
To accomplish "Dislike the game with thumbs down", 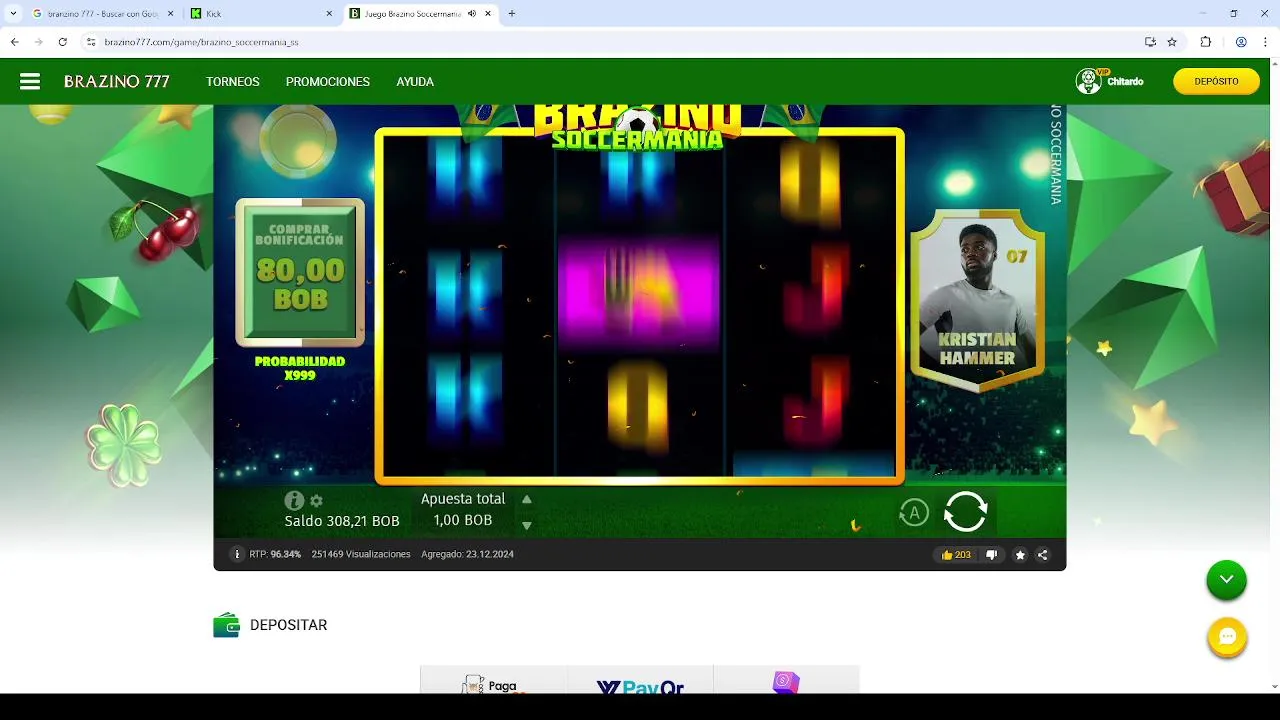I will (992, 555).
